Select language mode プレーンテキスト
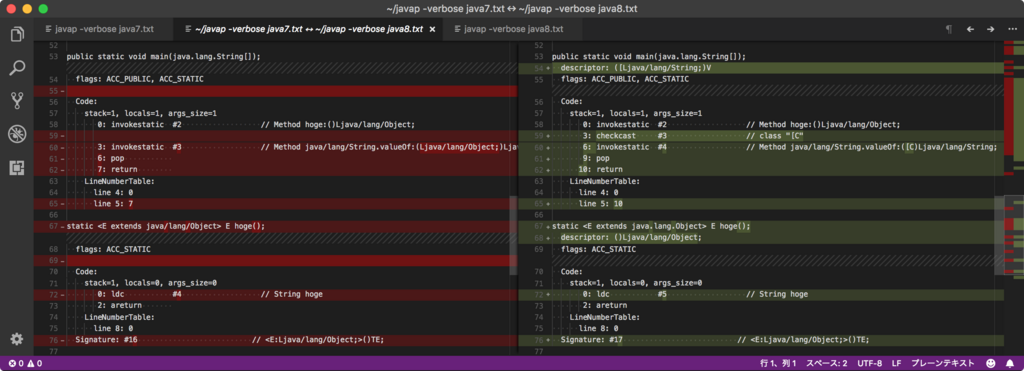 point(943,363)
